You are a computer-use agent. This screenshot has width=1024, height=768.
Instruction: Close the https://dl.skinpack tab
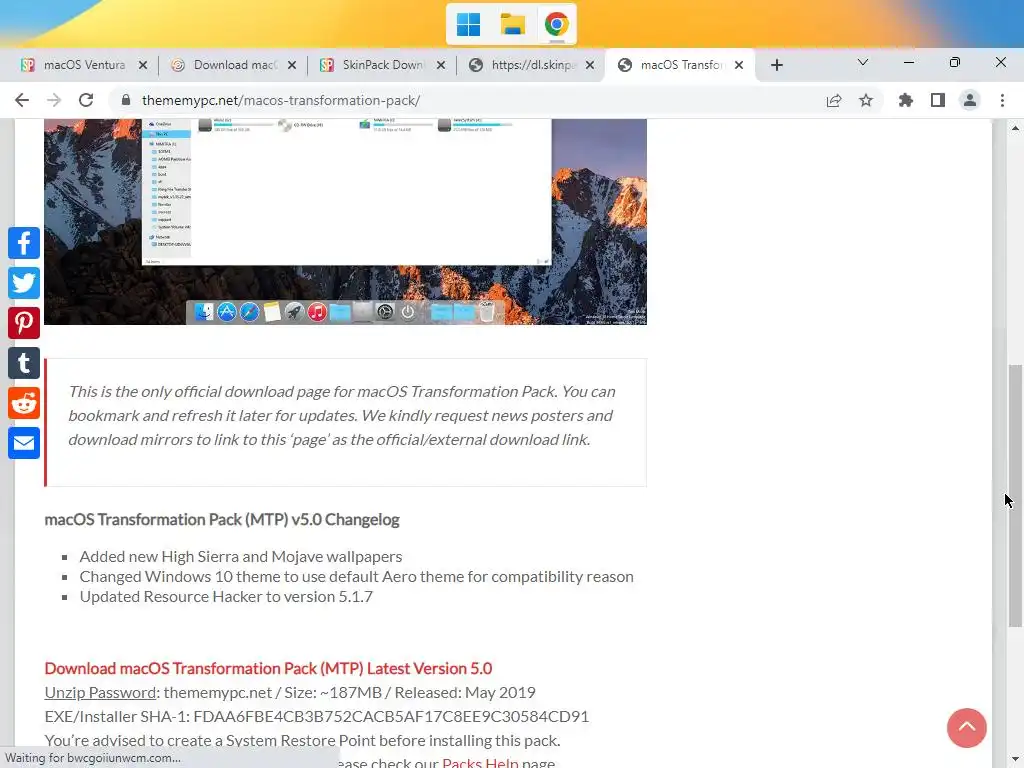[590, 65]
